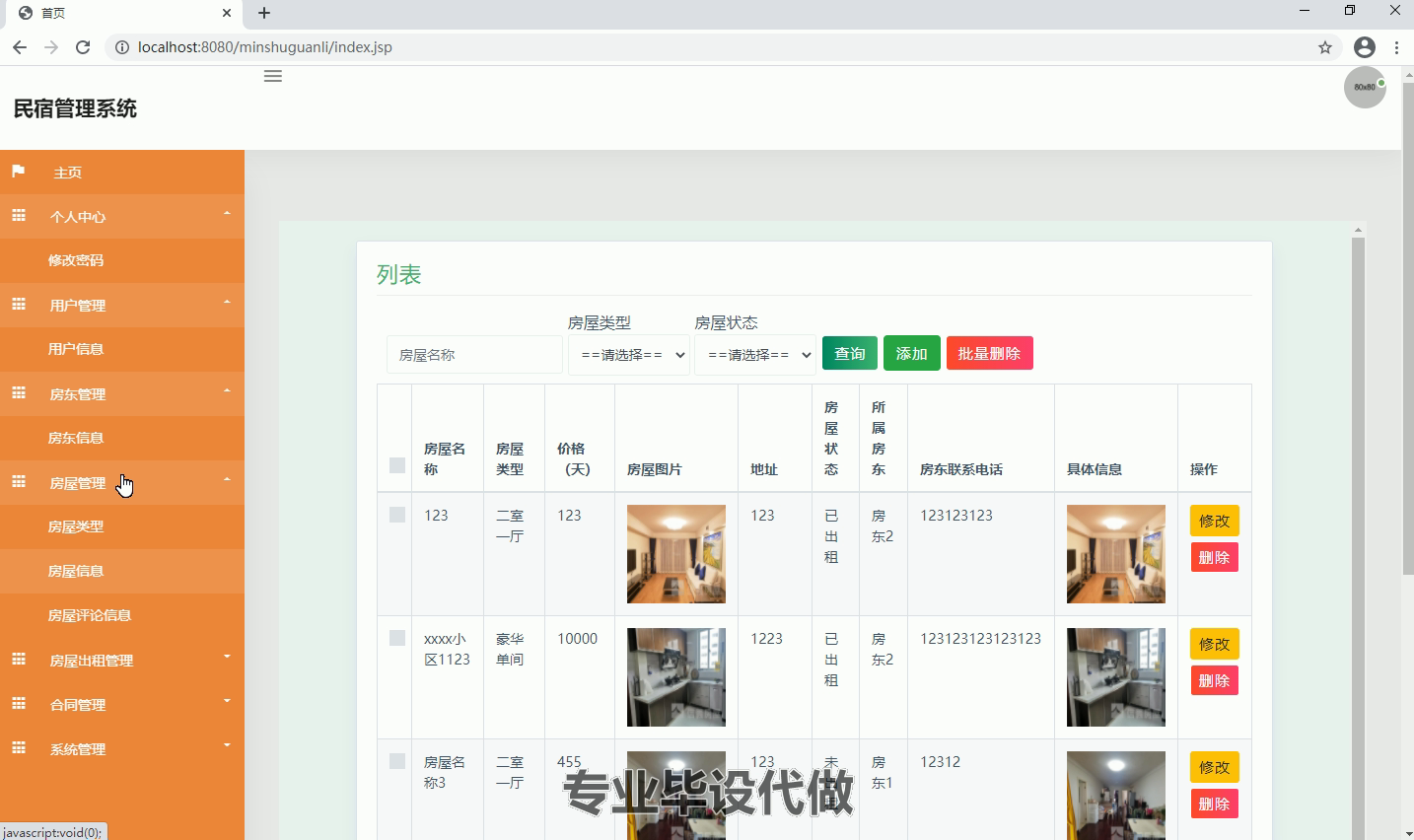This screenshot has height=840, width=1414.
Task: Click 删除 for xxxx小区1123 row
Action: [x=1215, y=680]
